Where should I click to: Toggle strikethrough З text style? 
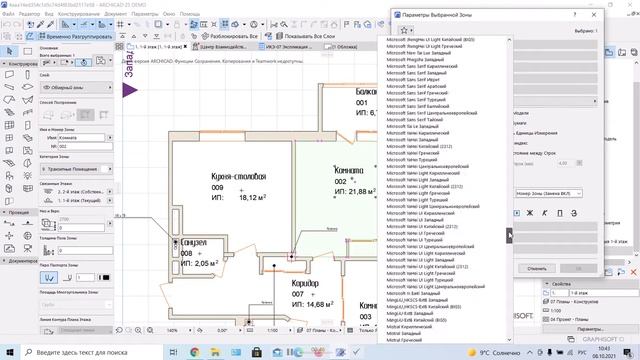[574, 213]
